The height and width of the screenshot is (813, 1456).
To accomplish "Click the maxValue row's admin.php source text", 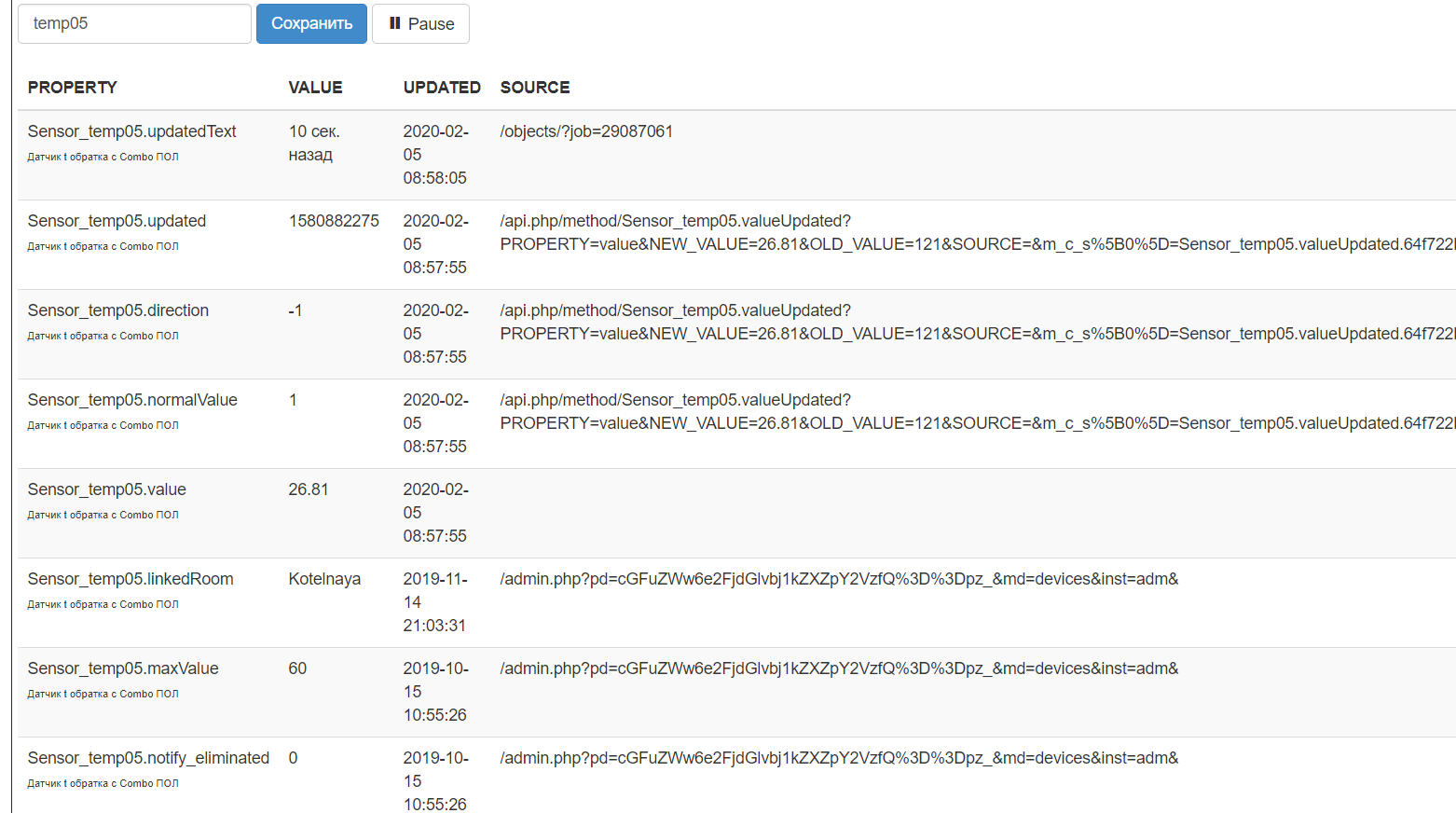I will click(839, 668).
